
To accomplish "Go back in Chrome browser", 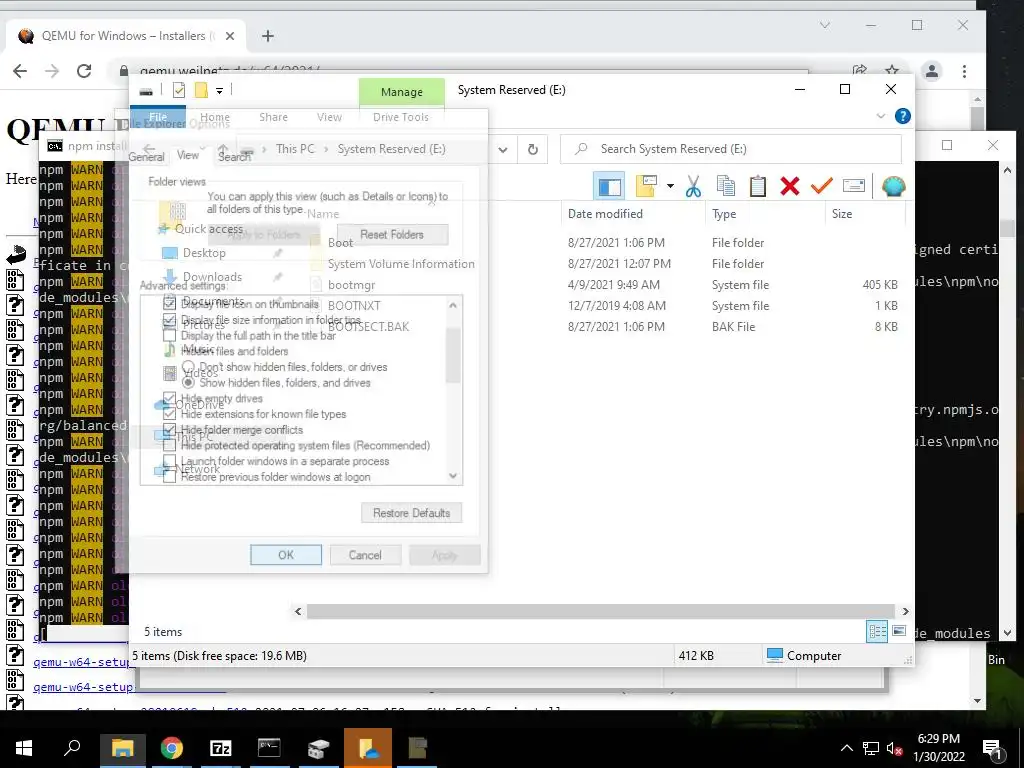I will pyautogui.click(x=20, y=71).
